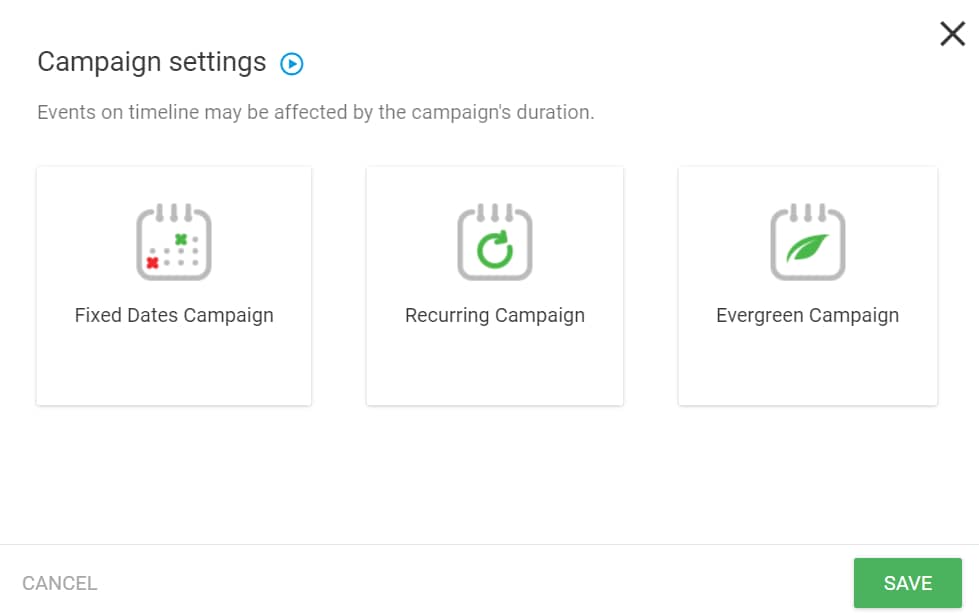Click the Fixed Dates calendar icon
Screen dimensions: 979x614
pos(174,242)
